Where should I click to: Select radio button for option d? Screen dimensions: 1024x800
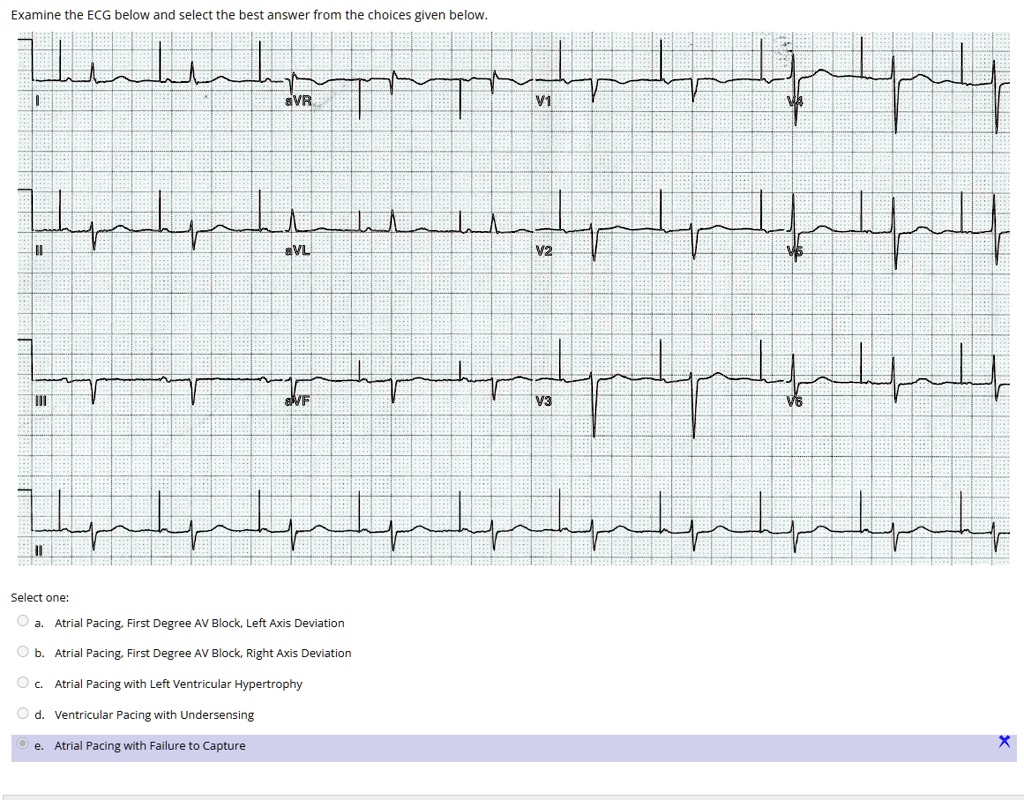click(22, 713)
